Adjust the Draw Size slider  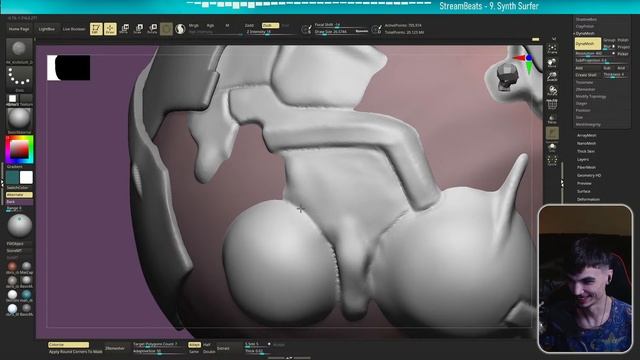341,31
